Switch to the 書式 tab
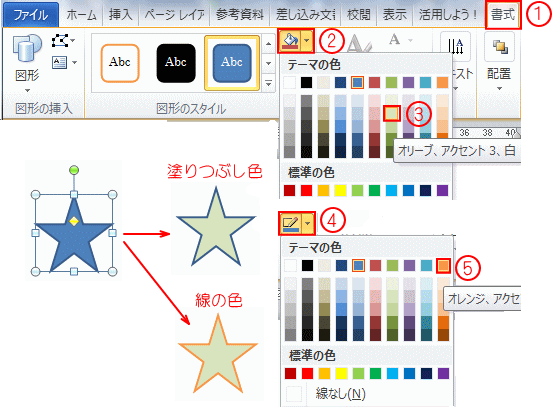Viewport: 552px width, 407px height. coord(503,15)
